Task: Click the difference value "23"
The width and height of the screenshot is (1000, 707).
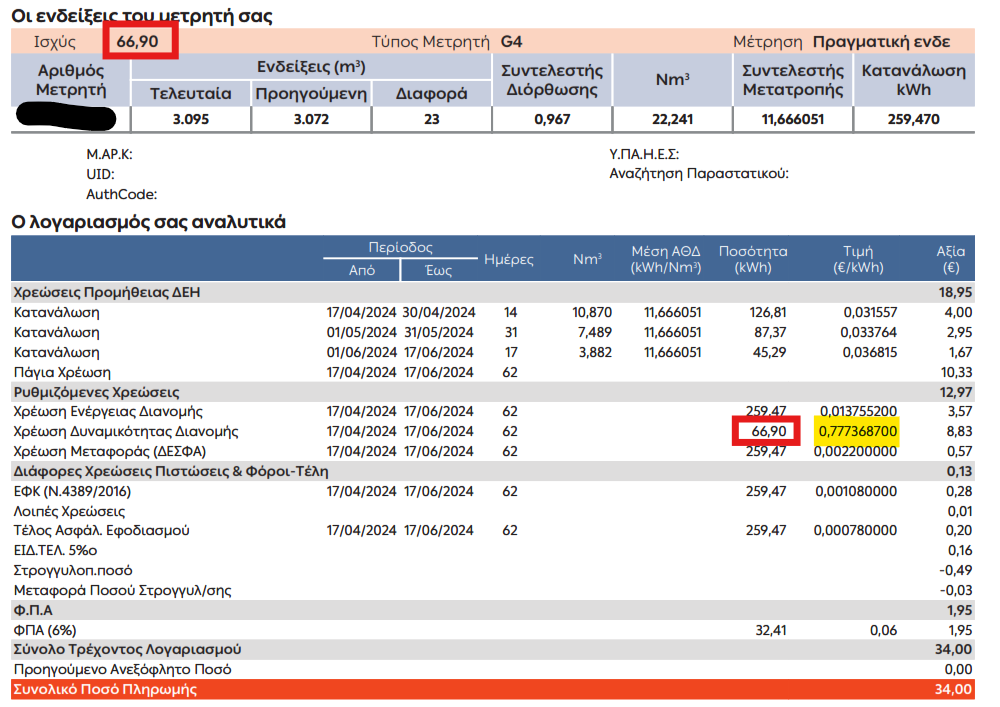Action: click(432, 119)
